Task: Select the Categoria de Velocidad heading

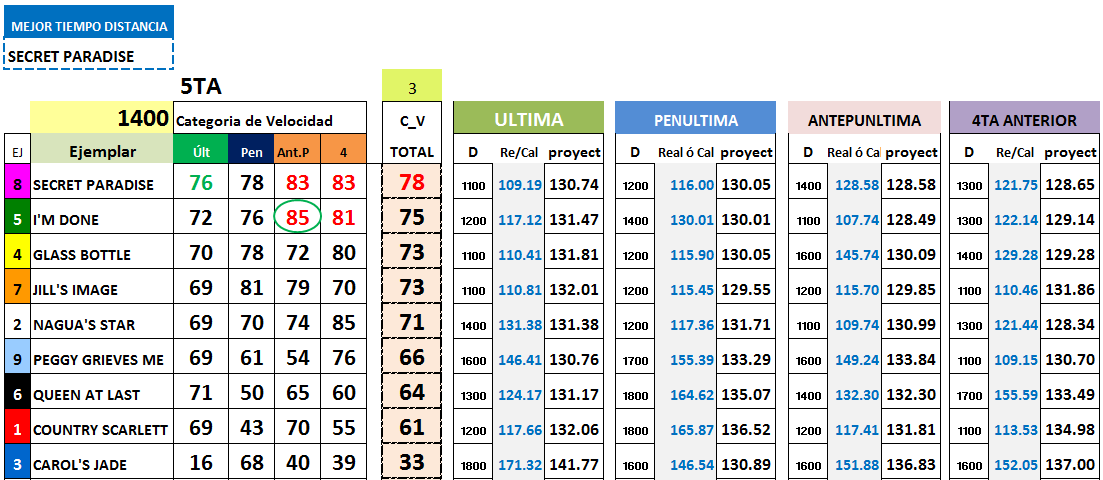Action: pos(269,120)
